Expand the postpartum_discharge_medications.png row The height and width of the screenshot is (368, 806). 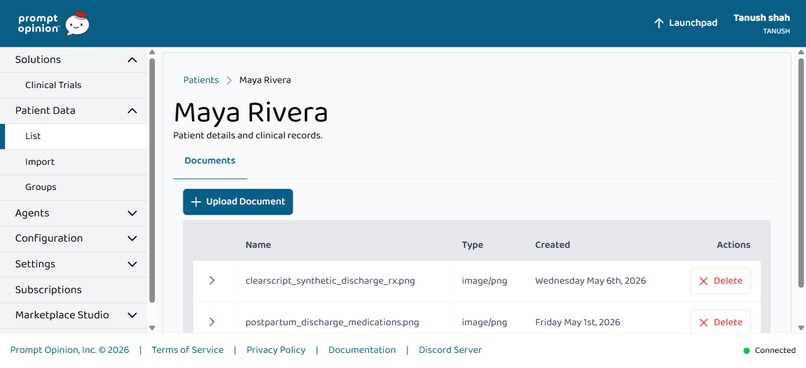coord(212,322)
